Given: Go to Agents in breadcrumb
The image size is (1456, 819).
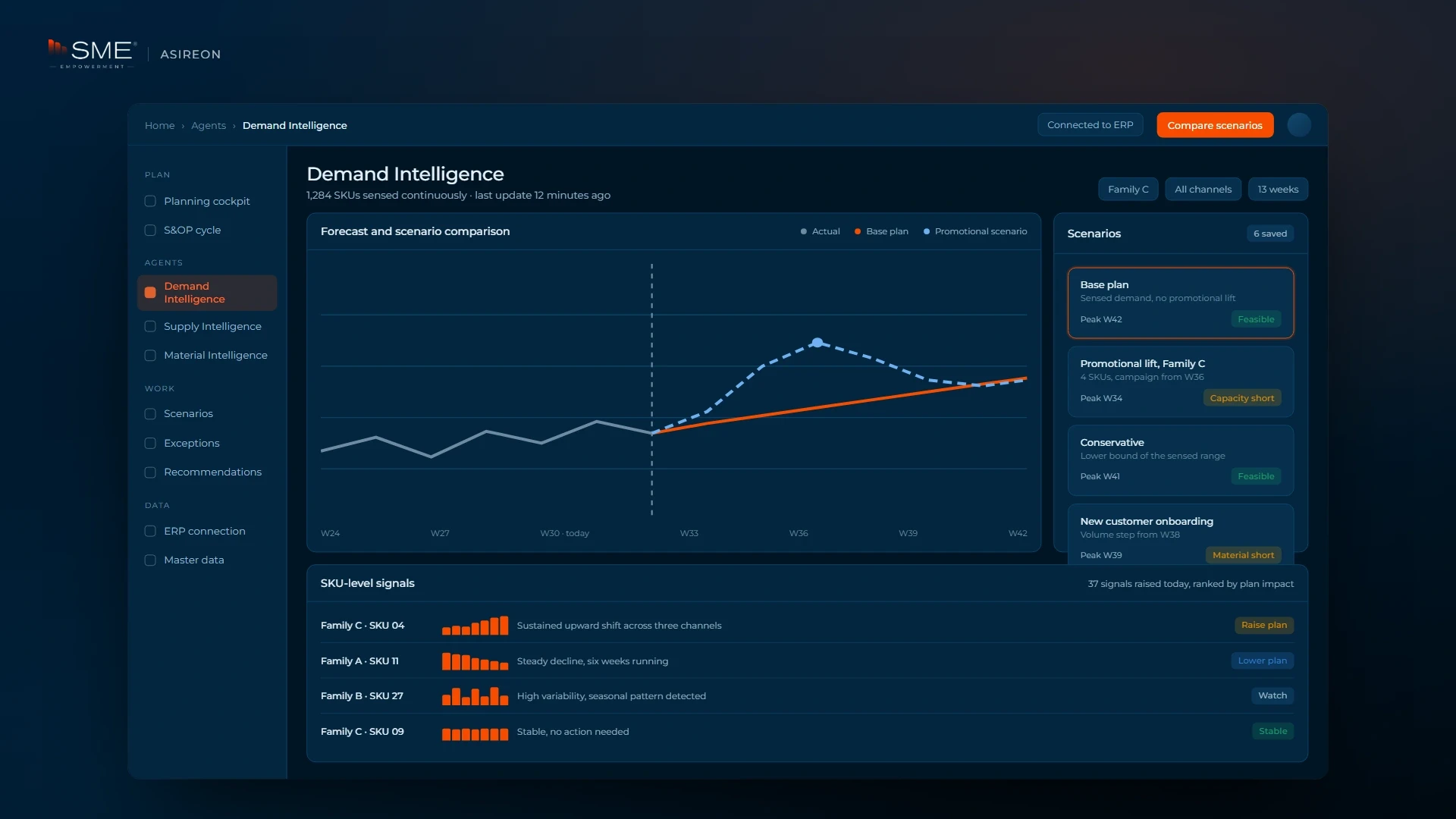Looking at the screenshot, I should click(x=209, y=125).
